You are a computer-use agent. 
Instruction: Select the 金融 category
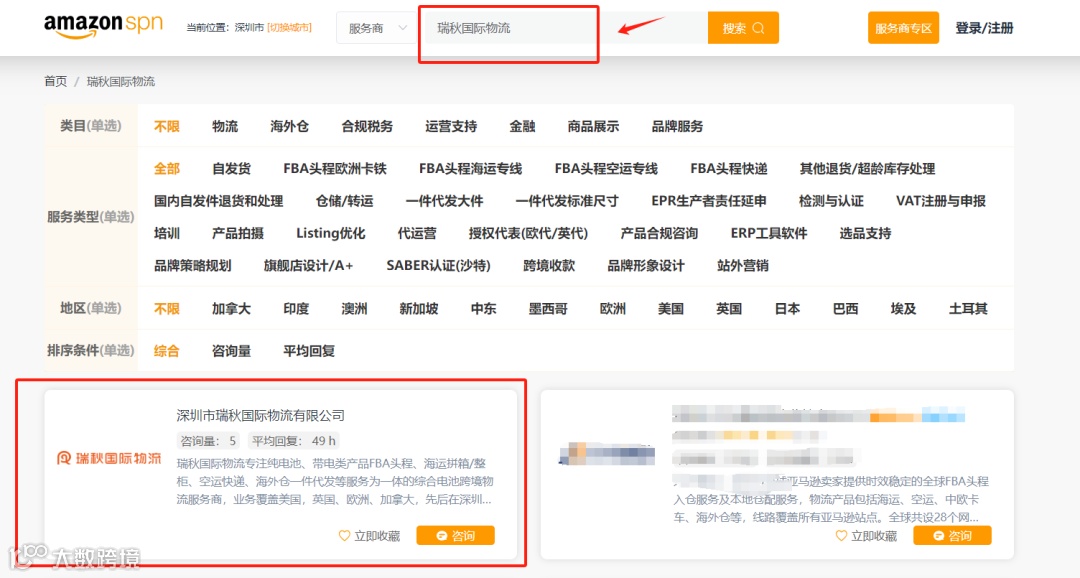click(522, 126)
